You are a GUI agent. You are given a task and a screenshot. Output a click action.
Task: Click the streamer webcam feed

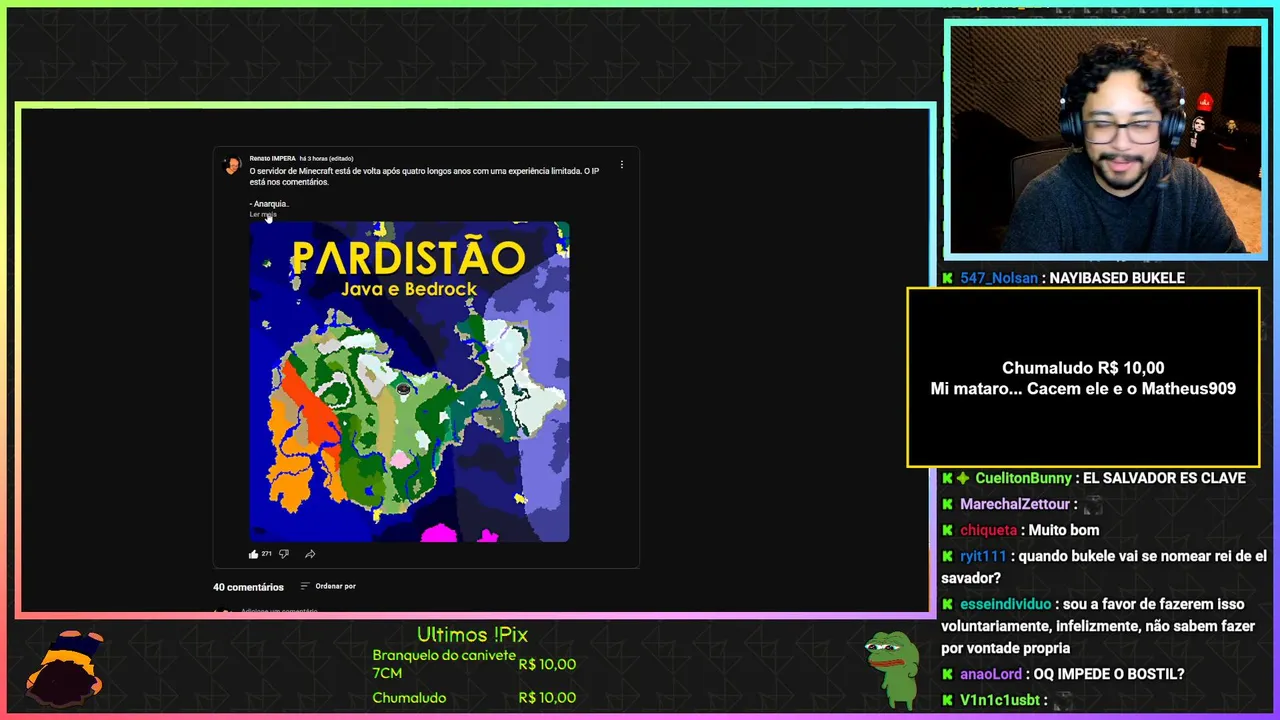click(x=1105, y=139)
